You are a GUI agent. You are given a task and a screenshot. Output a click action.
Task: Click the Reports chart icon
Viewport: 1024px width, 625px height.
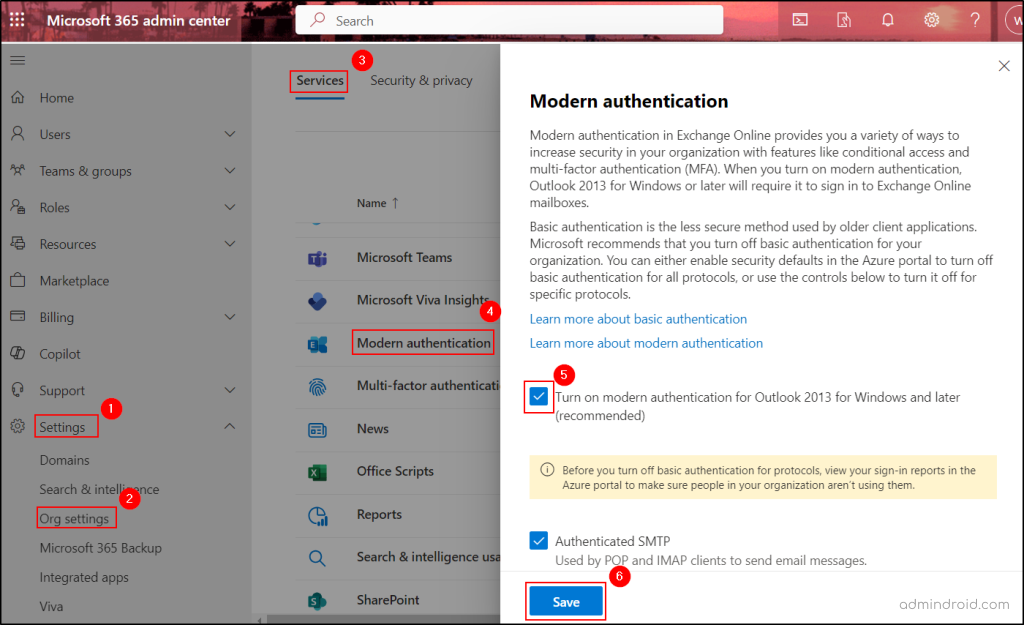(317, 516)
